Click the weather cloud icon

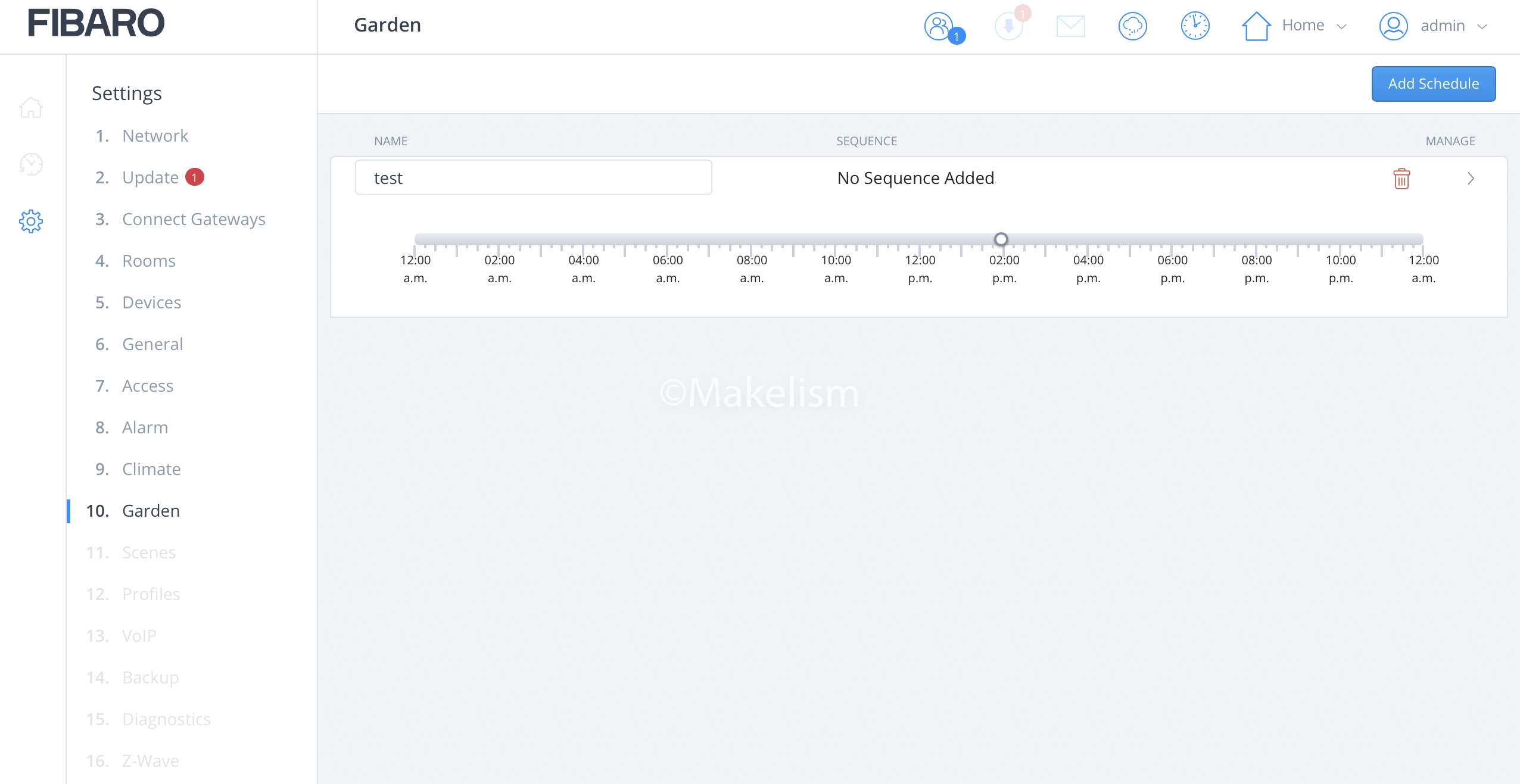[1132, 26]
